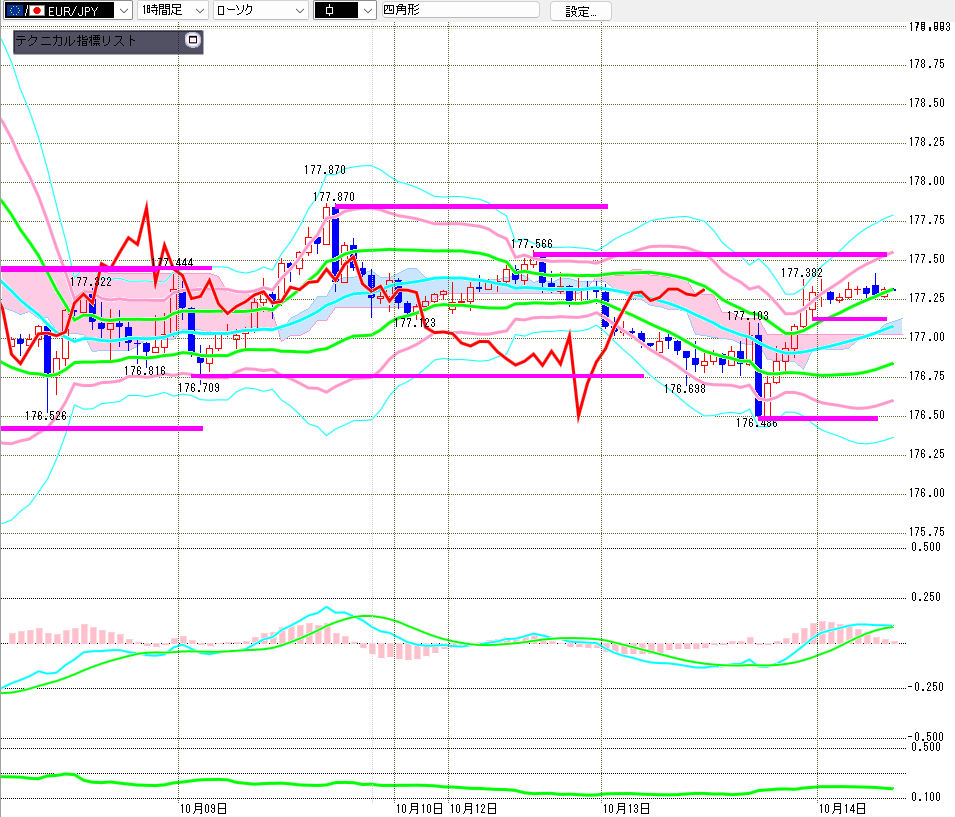Click the 10月13日 date label
The width and height of the screenshot is (955, 817).
tap(626, 808)
